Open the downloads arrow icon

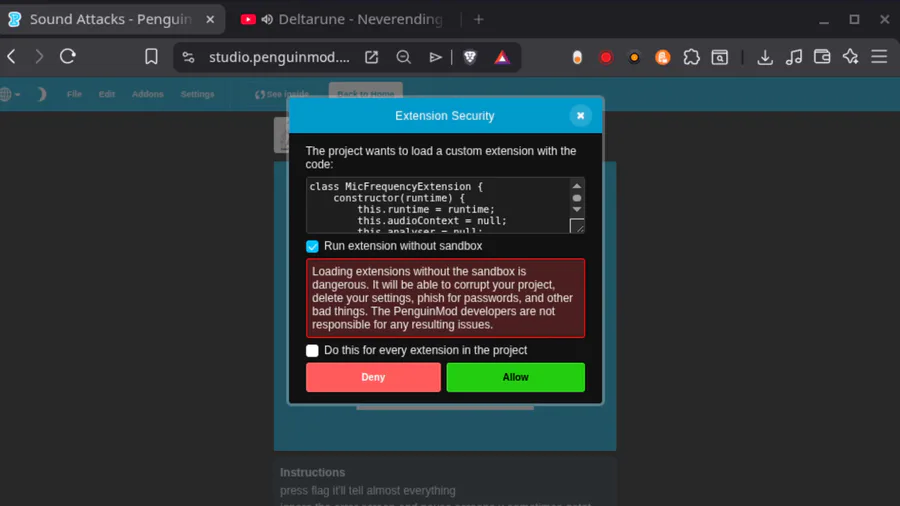click(765, 57)
